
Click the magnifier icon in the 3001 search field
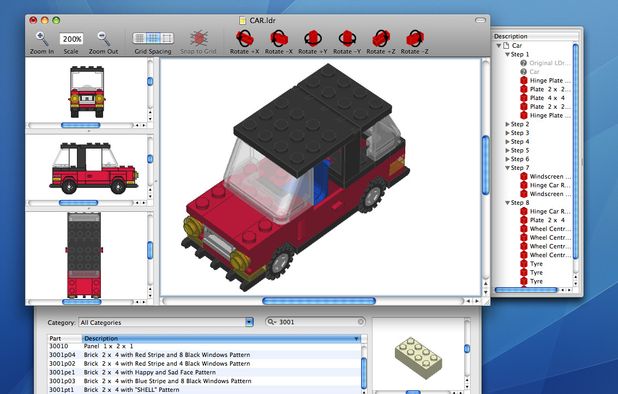[272, 322]
